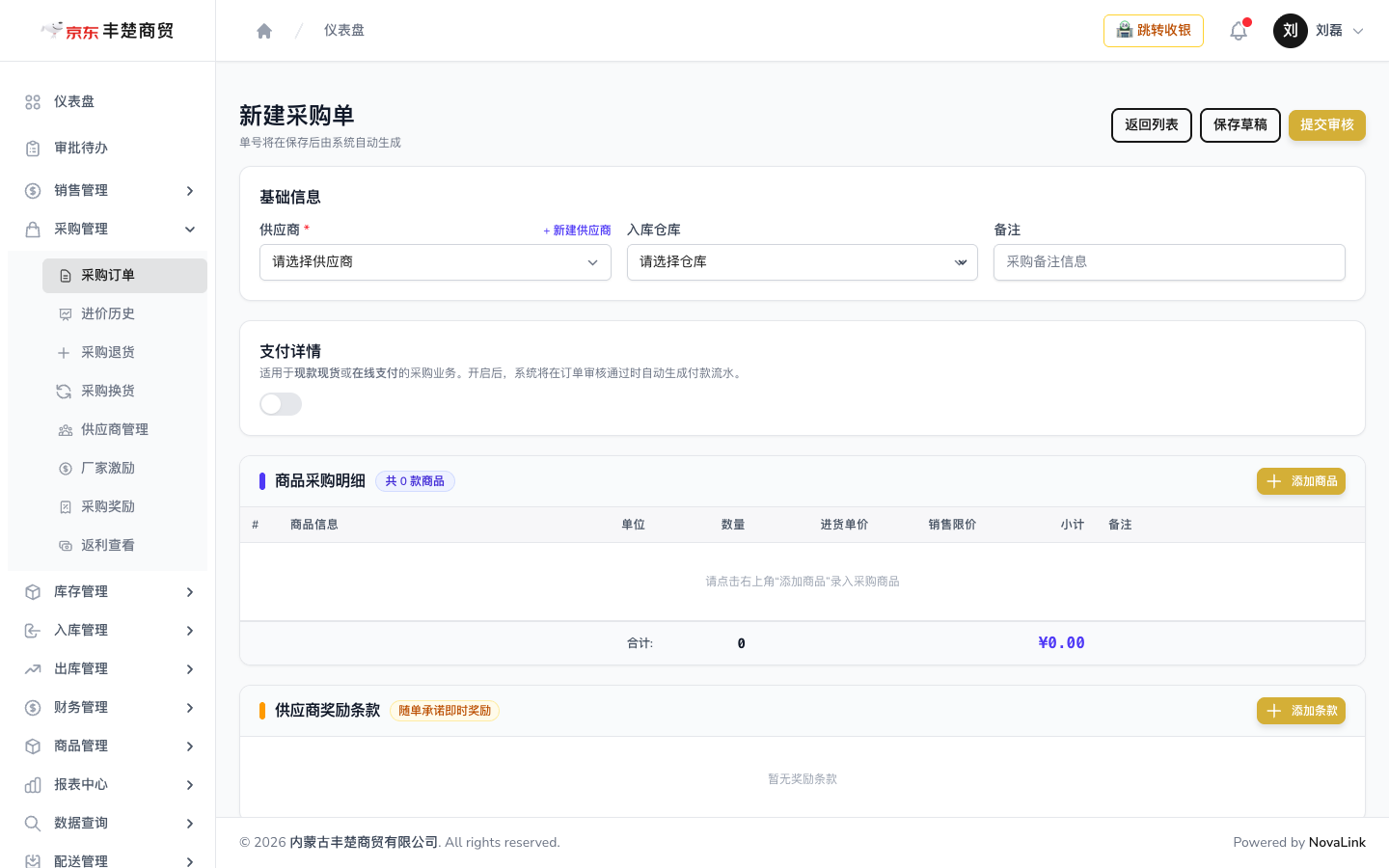The width and height of the screenshot is (1389, 868).
Task: Click the 采购换货 refresh icon
Action: 64,392
